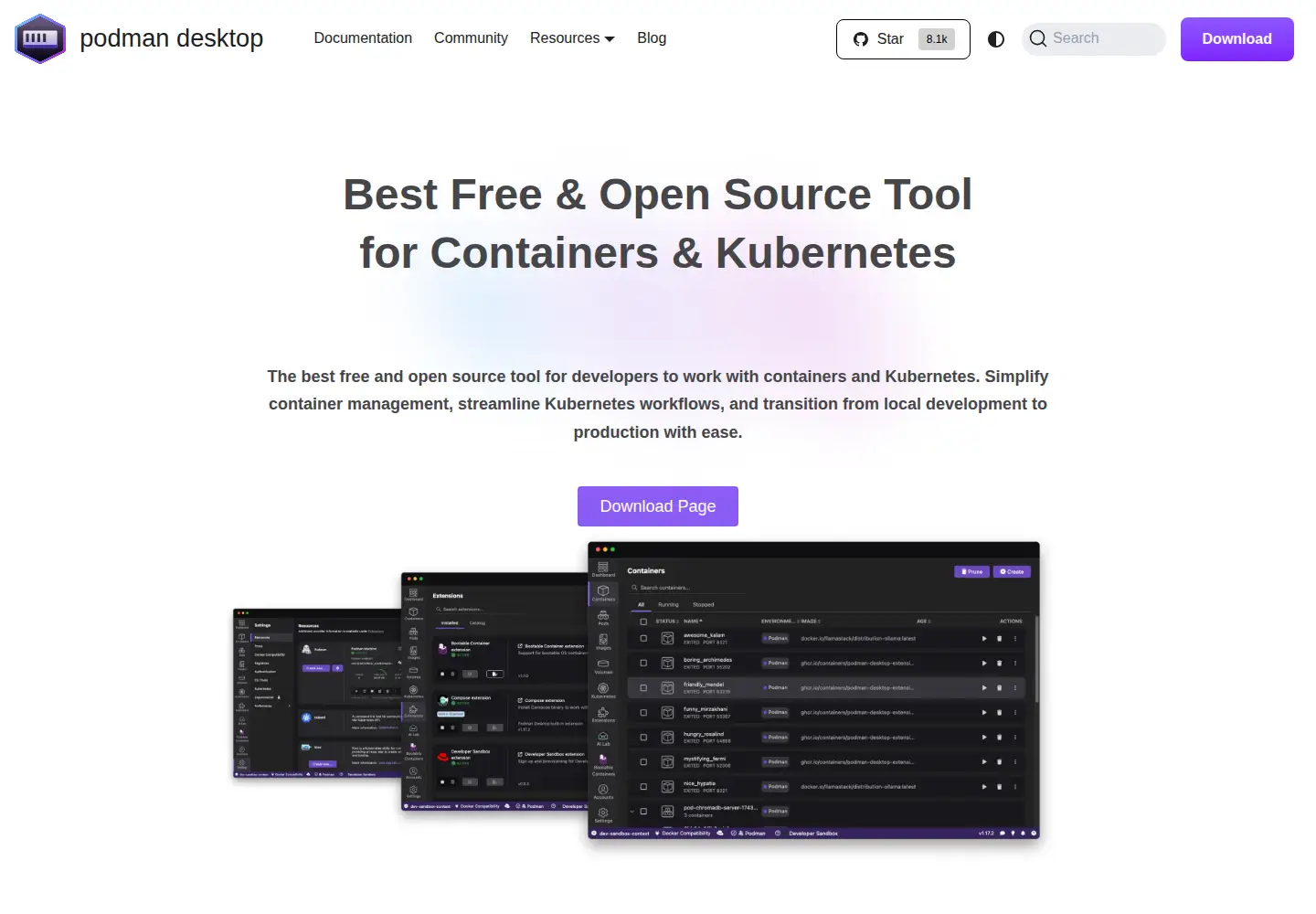
Task: Click Volumes icon in Containers window sidebar
Action: 603,665
